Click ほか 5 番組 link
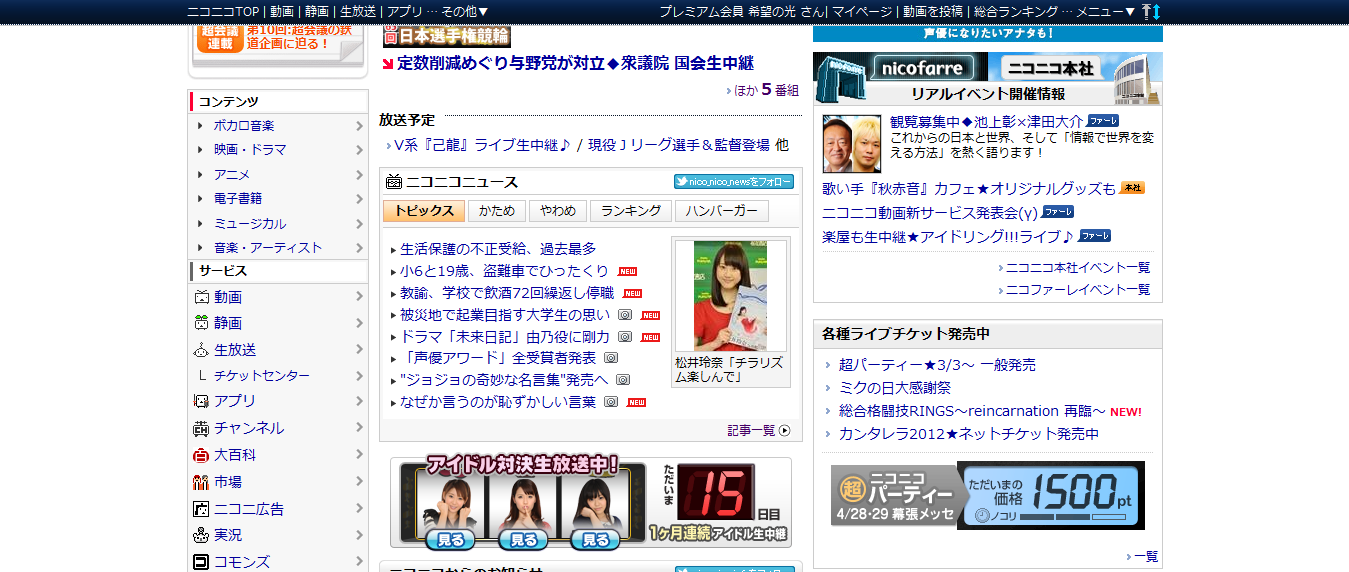This screenshot has height=572, width=1349. [x=767, y=90]
